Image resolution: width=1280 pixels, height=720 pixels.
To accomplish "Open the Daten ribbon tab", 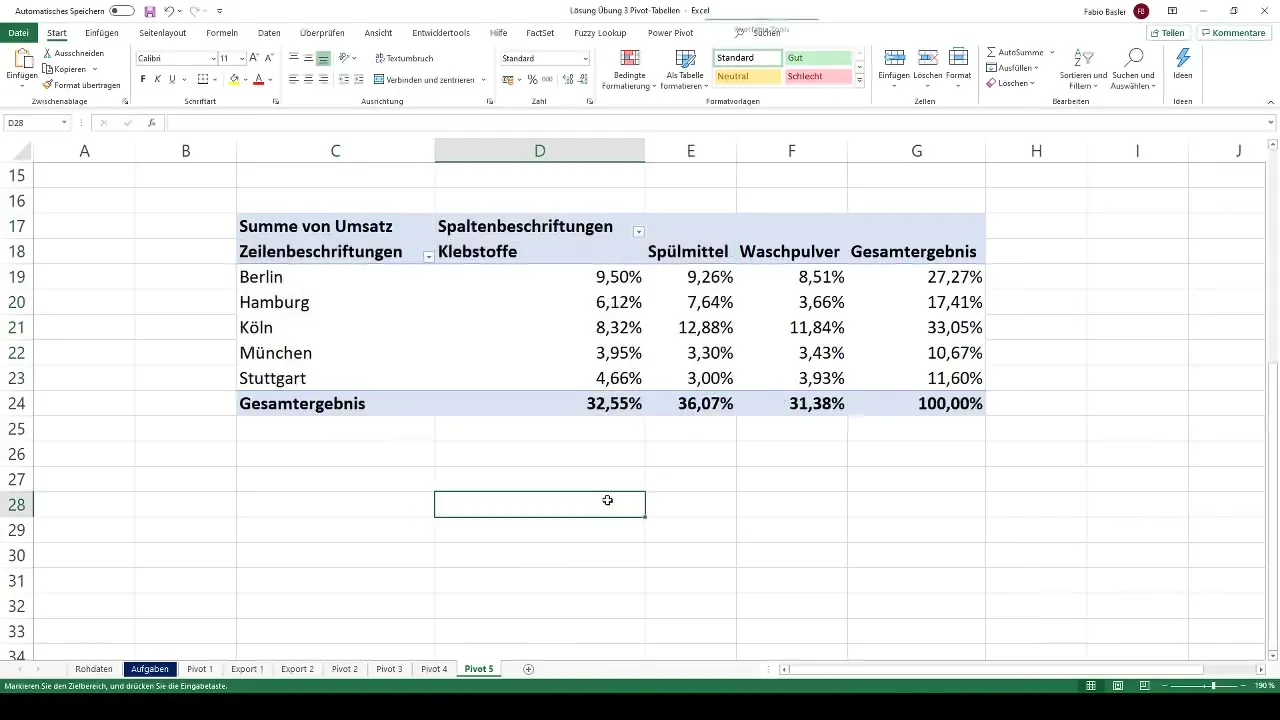I will [269, 33].
